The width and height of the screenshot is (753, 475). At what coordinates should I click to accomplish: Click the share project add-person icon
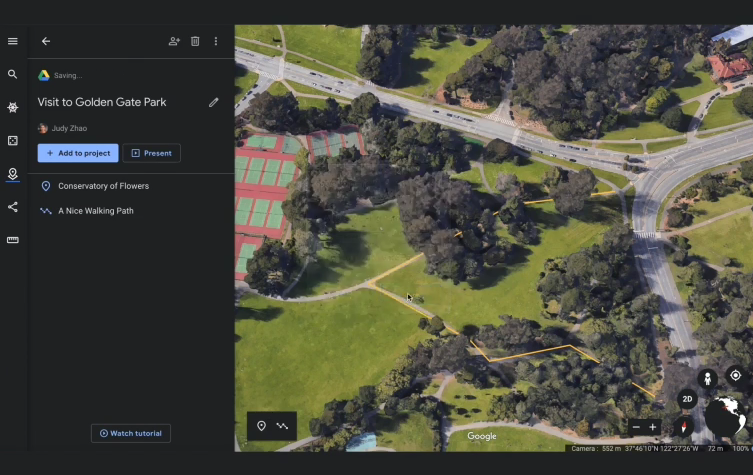point(174,41)
